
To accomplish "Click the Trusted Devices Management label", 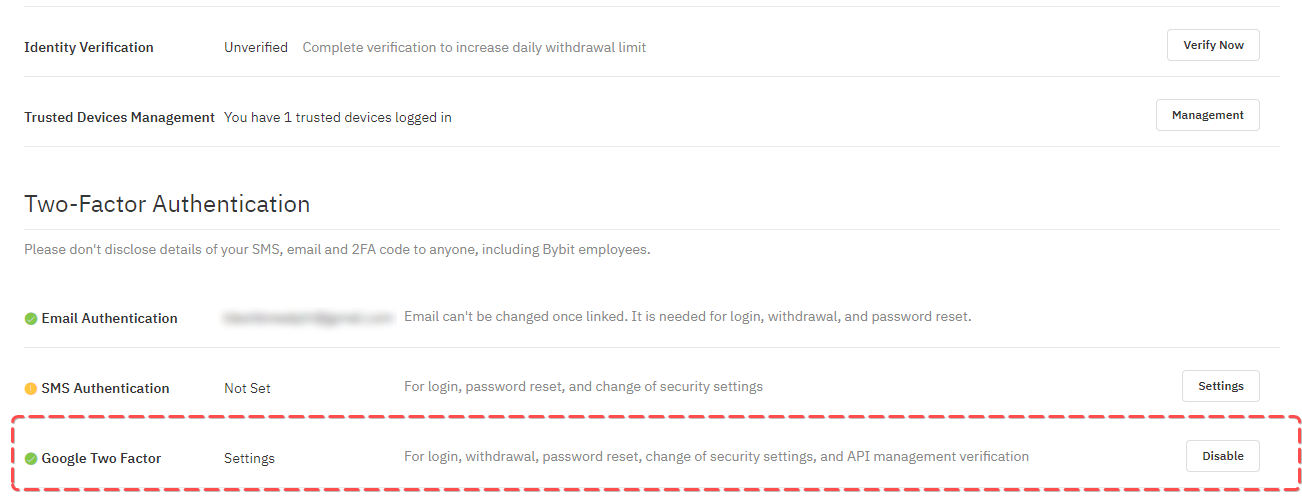I will [119, 117].
